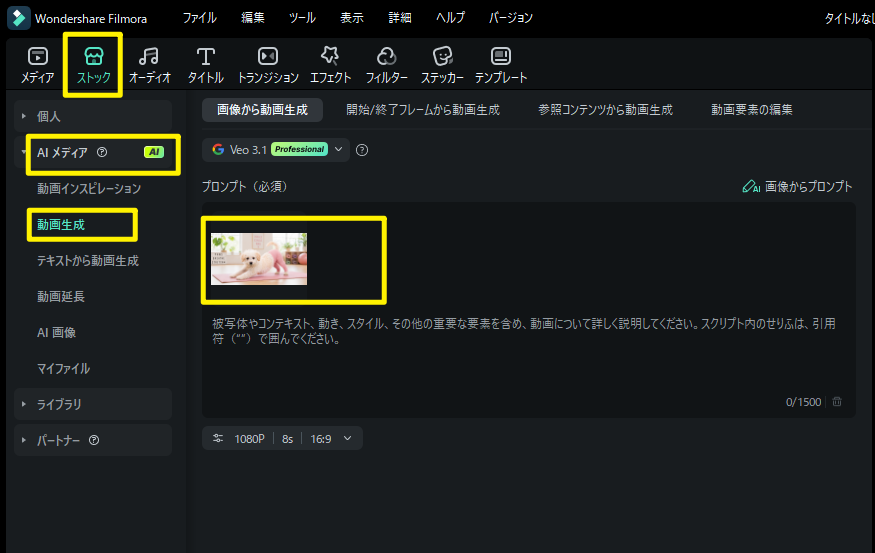Select 動画生成 in sidebar
This screenshot has height=553, width=875.
click(x=61, y=224)
